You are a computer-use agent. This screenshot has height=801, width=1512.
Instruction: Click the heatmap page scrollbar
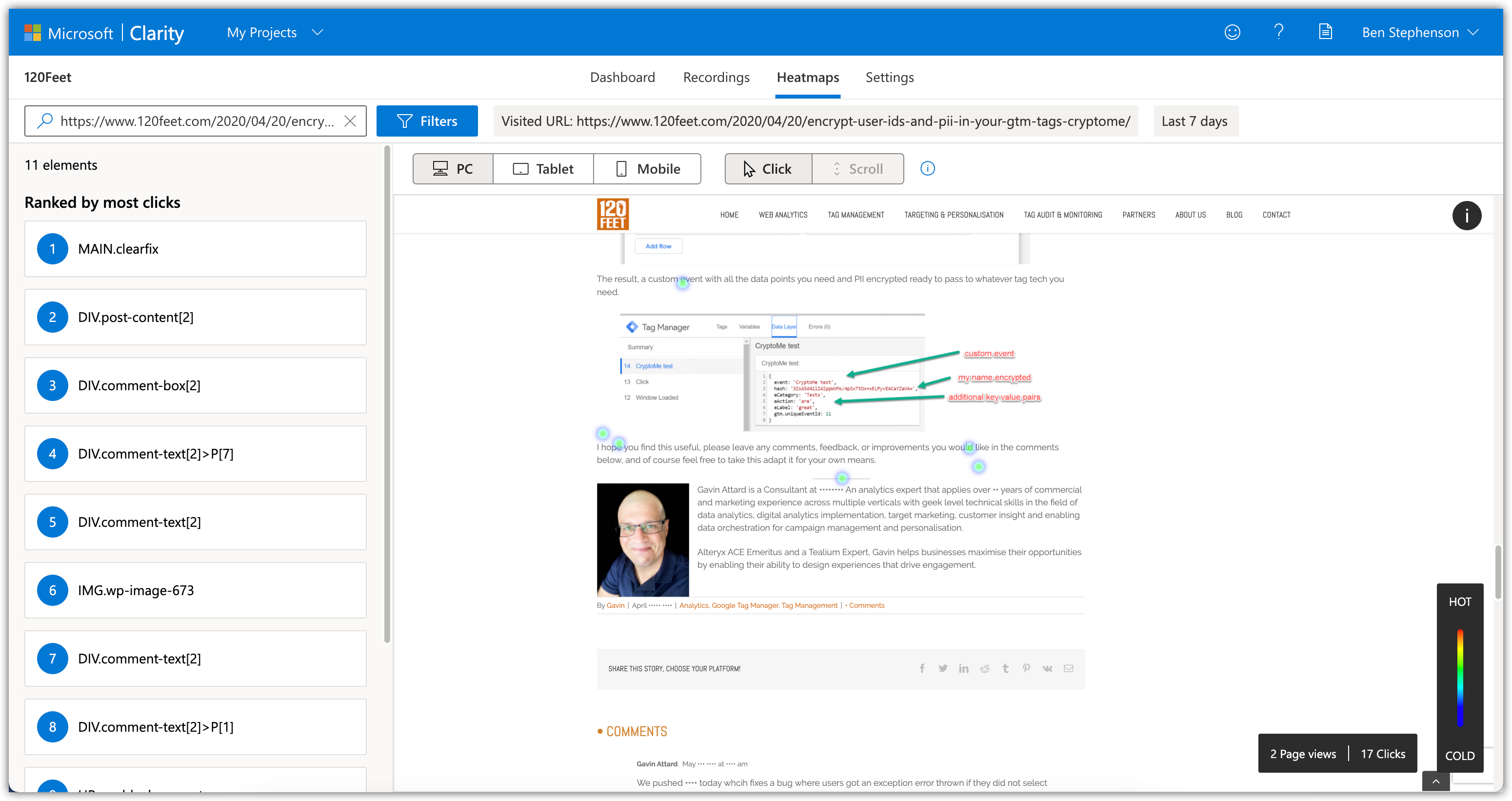click(x=1498, y=573)
